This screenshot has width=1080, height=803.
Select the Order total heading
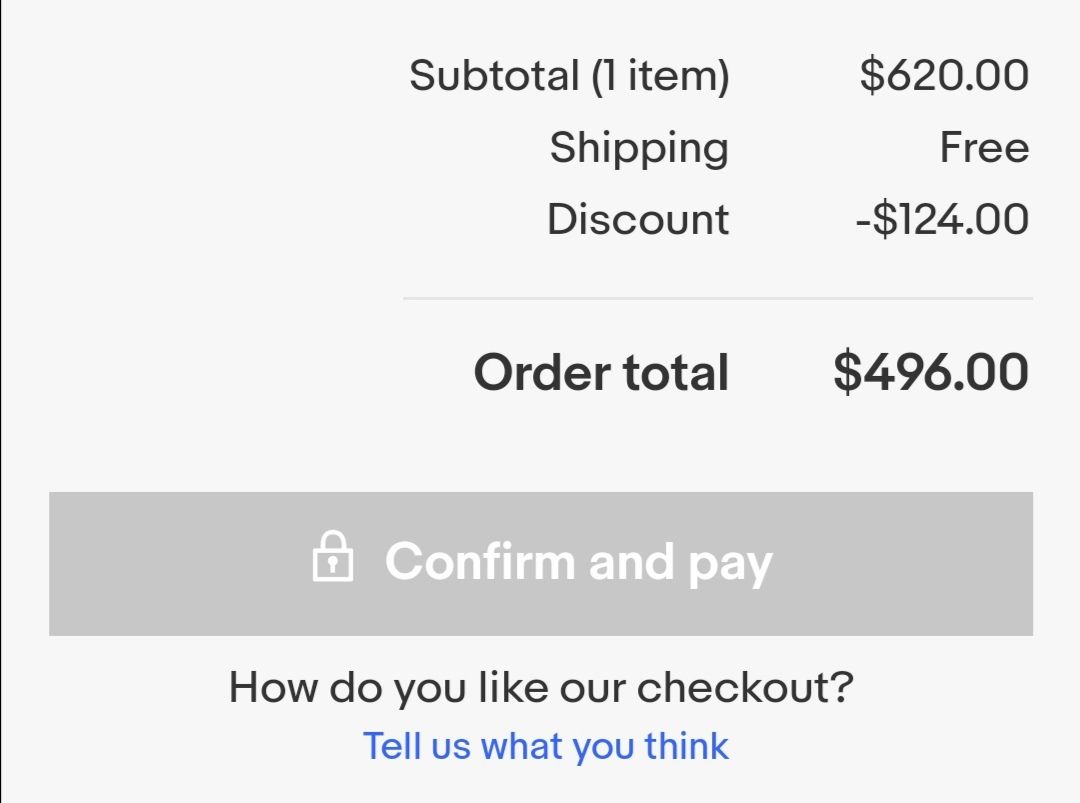click(x=601, y=373)
